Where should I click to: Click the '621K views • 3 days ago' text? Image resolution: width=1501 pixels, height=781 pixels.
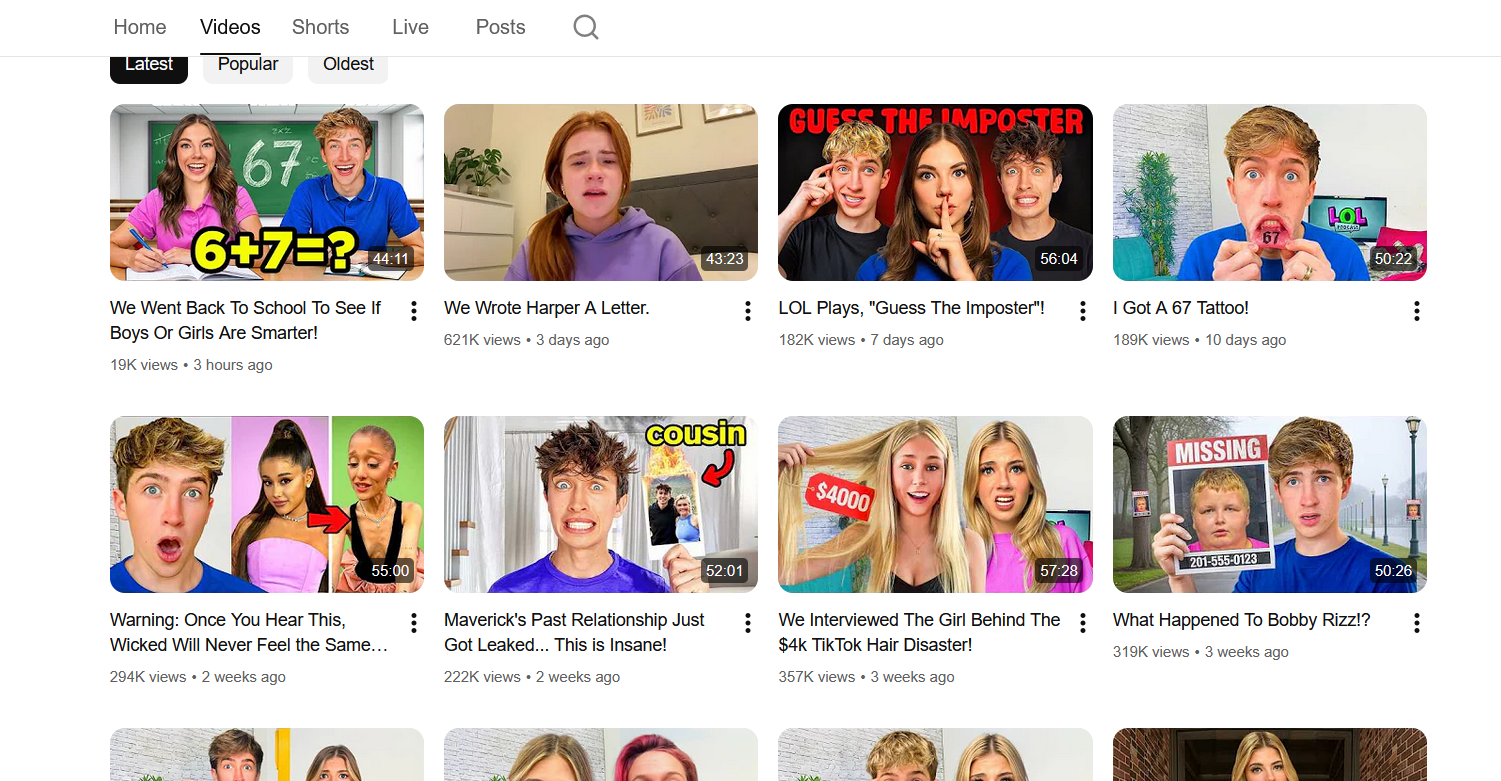[x=527, y=340]
